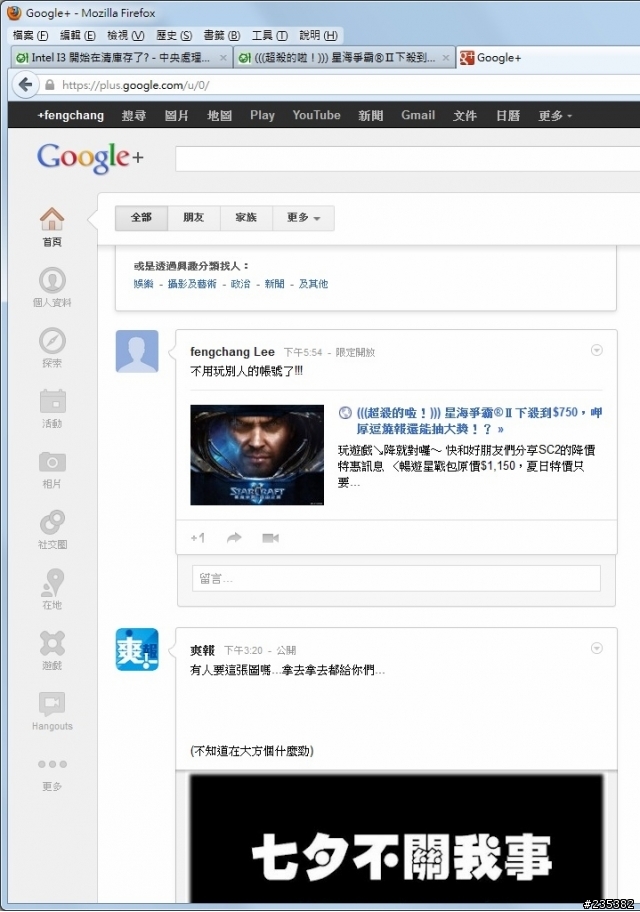Click 文件 in the Google bar
Viewport: 640px width, 912px height.
point(465,116)
